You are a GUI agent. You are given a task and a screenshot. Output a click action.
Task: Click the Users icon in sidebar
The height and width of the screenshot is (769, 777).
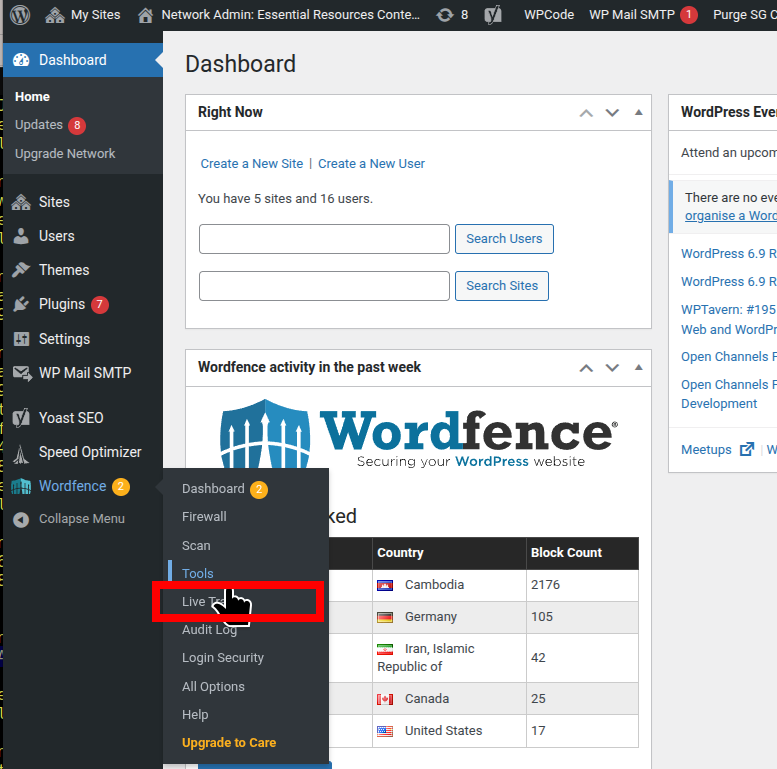coord(21,236)
